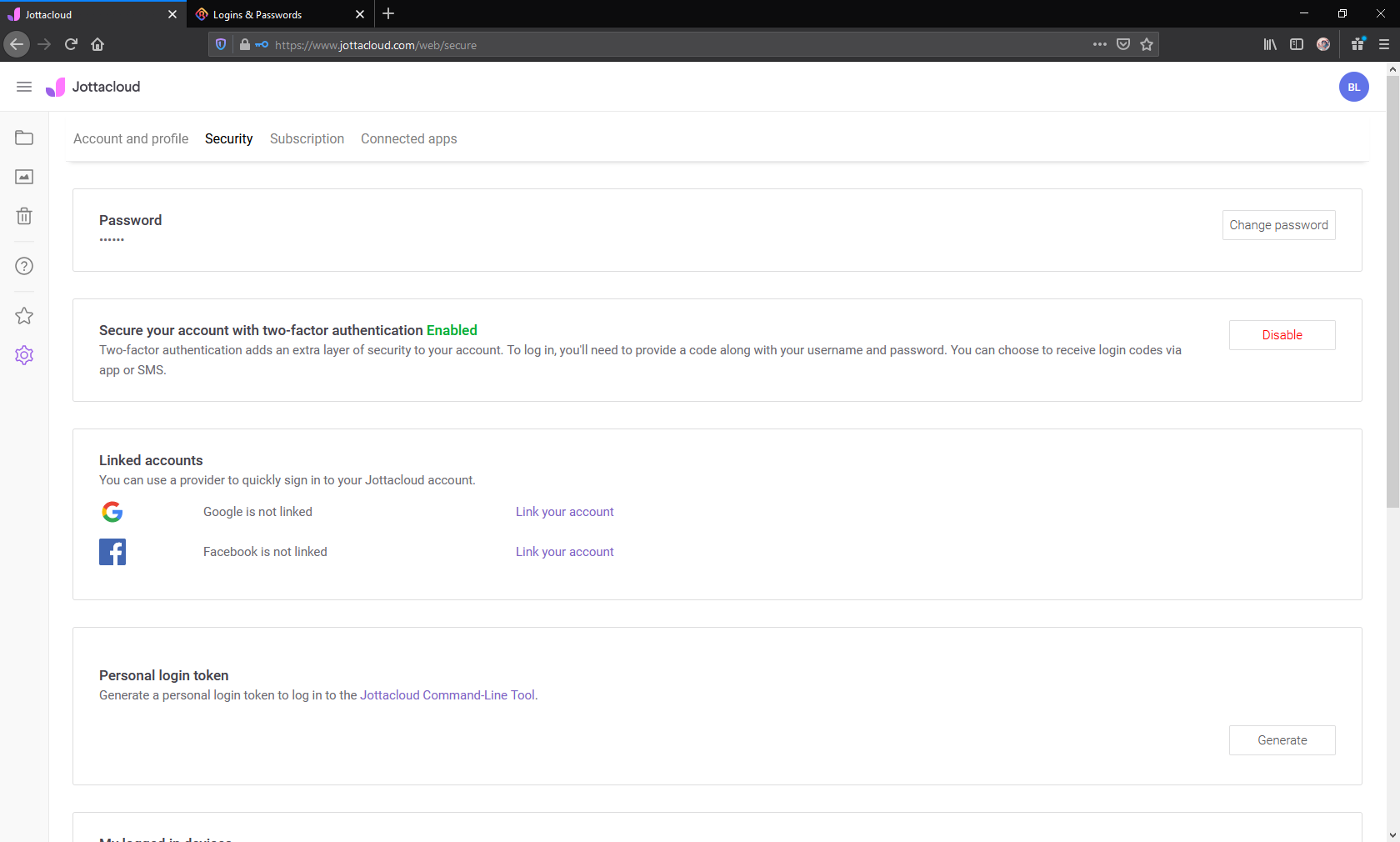Image resolution: width=1400 pixels, height=842 pixels.
Task: Open the hamburger navigation menu
Action: [24, 87]
